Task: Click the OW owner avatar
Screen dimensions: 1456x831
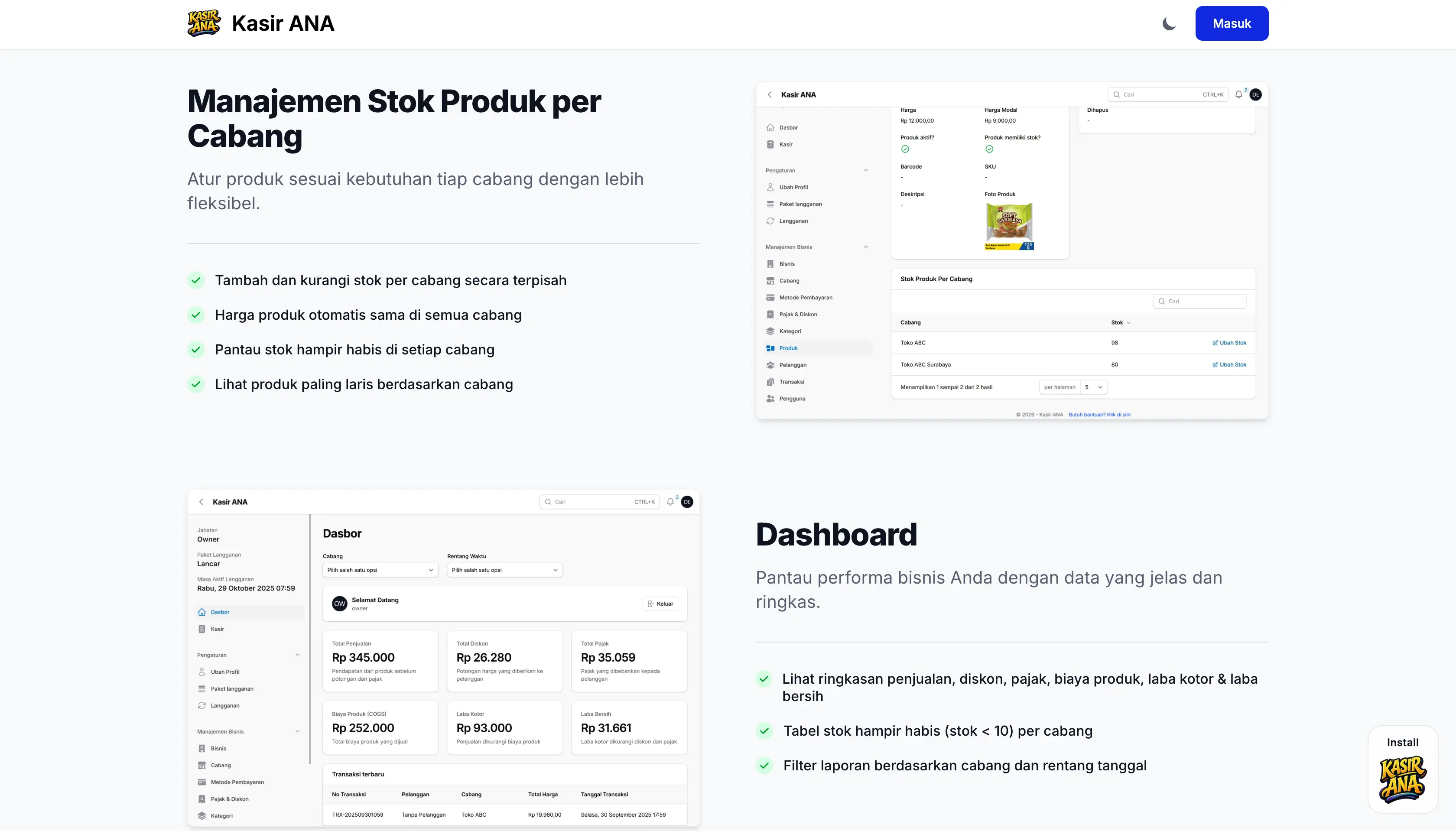Action: click(x=340, y=604)
